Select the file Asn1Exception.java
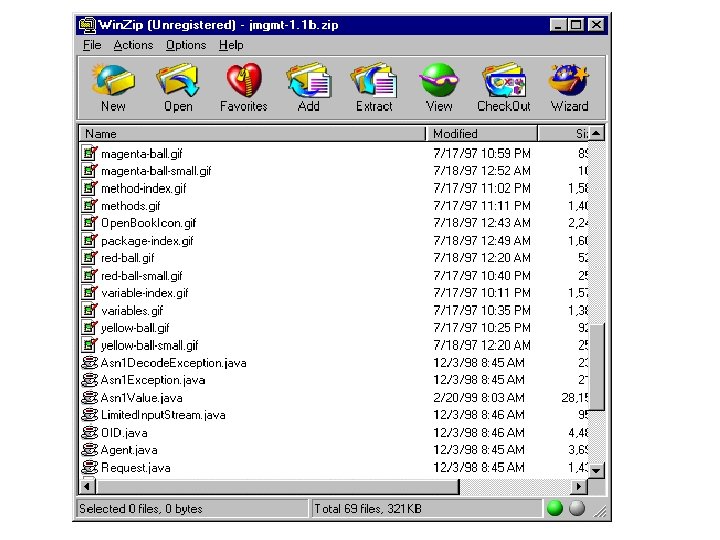 pyautogui.click(x=153, y=380)
